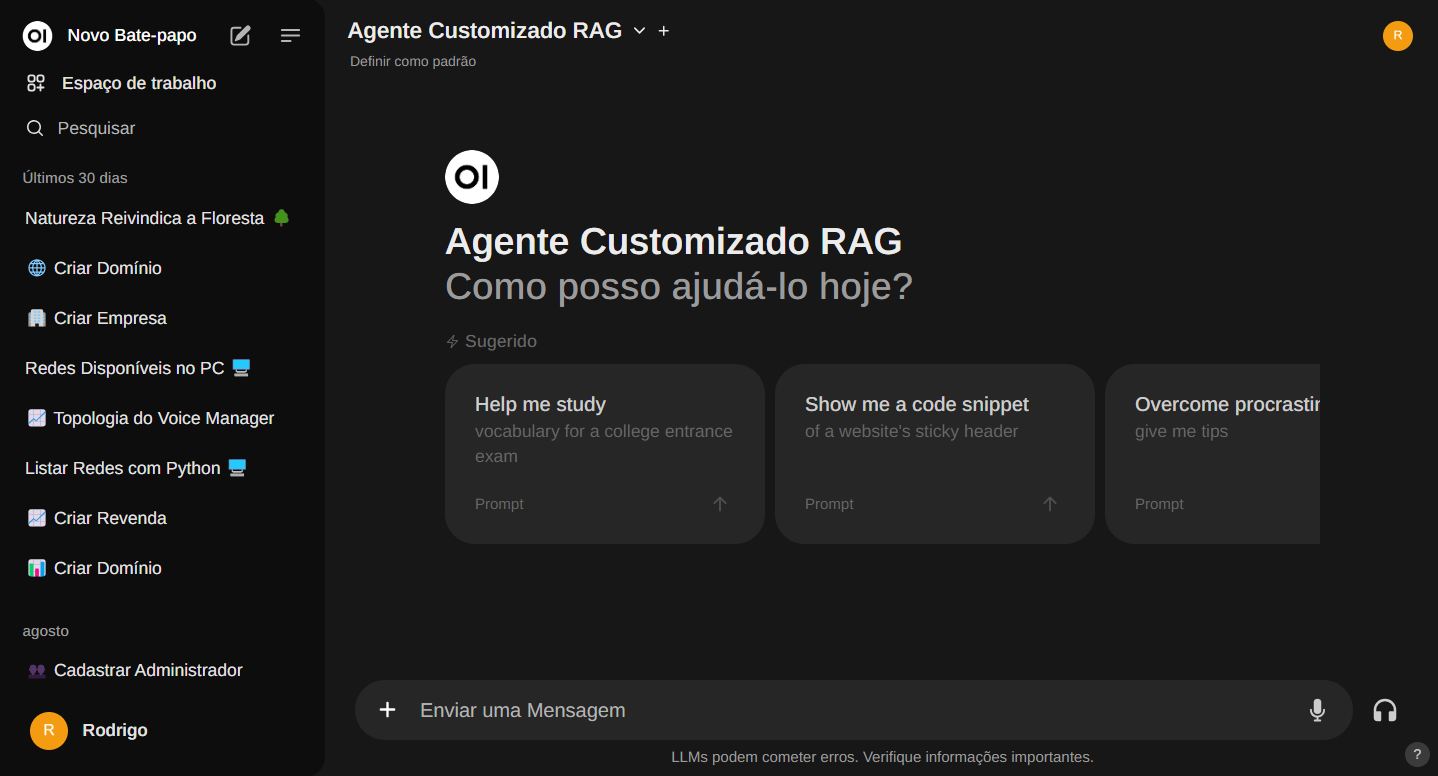1438x776 pixels.
Task: Open the Natureza Reivindica a Floresta chat
Action: click(145, 218)
